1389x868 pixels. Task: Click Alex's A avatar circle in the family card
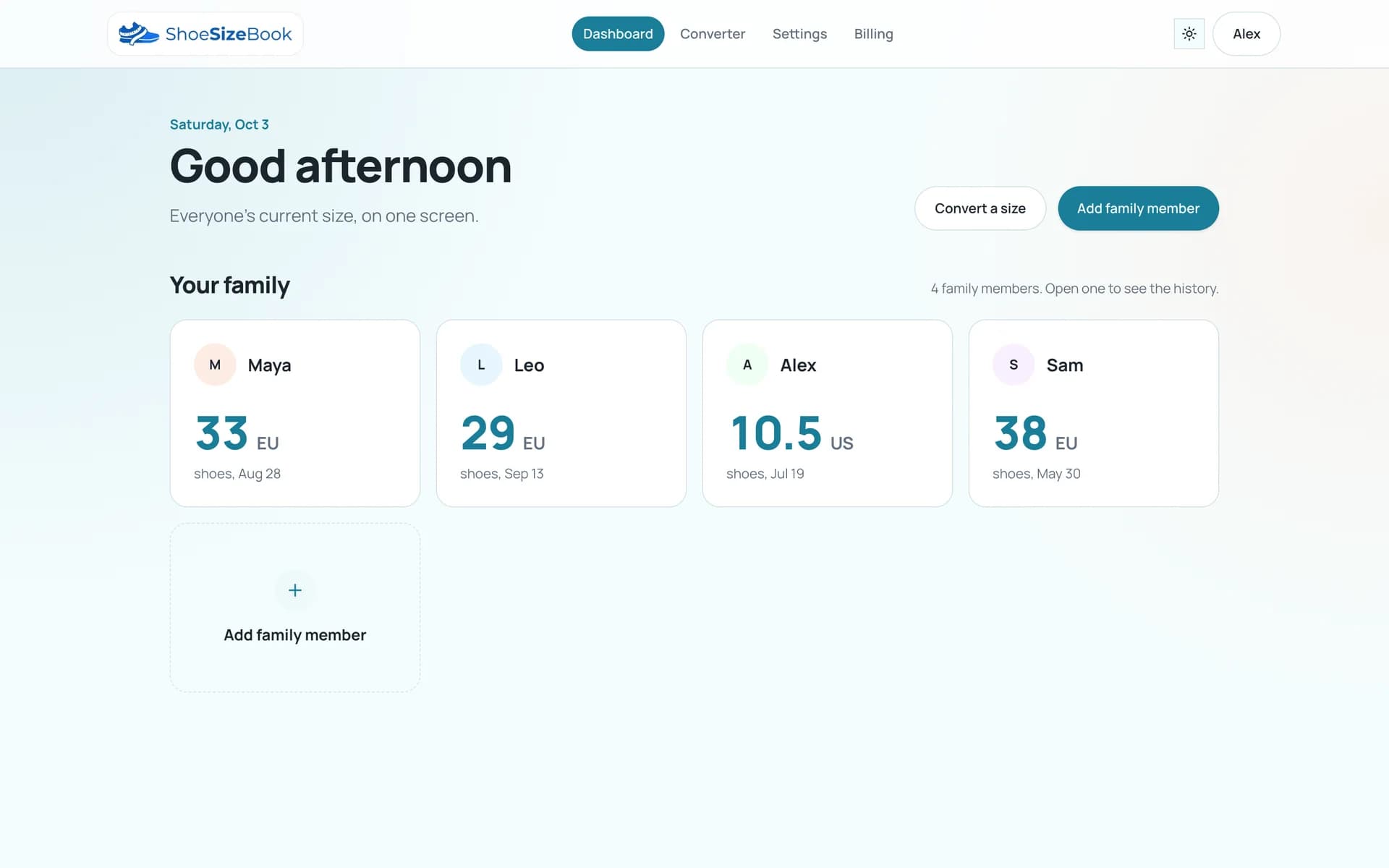747,365
